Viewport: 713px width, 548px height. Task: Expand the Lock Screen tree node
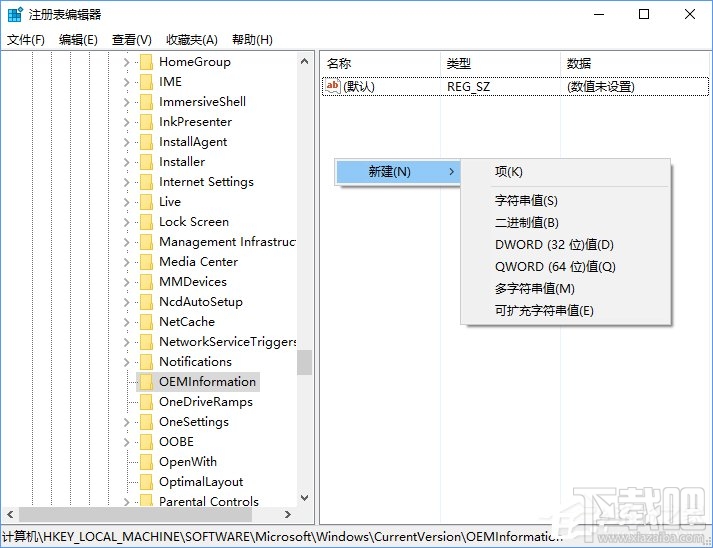point(126,222)
